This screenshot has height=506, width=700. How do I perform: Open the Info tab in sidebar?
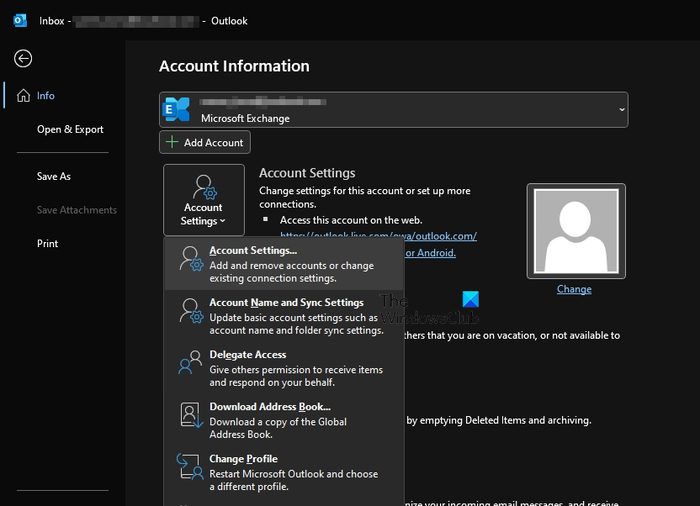(x=46, y=96)
